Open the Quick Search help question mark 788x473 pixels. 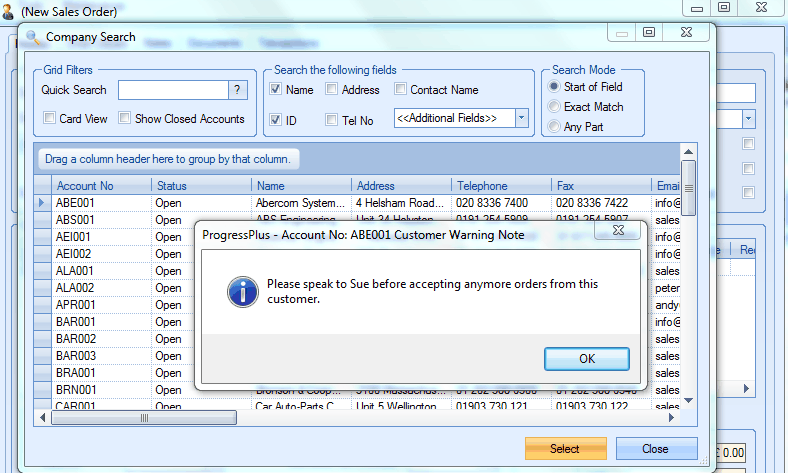pyautogui.click(x=237, y=90)
